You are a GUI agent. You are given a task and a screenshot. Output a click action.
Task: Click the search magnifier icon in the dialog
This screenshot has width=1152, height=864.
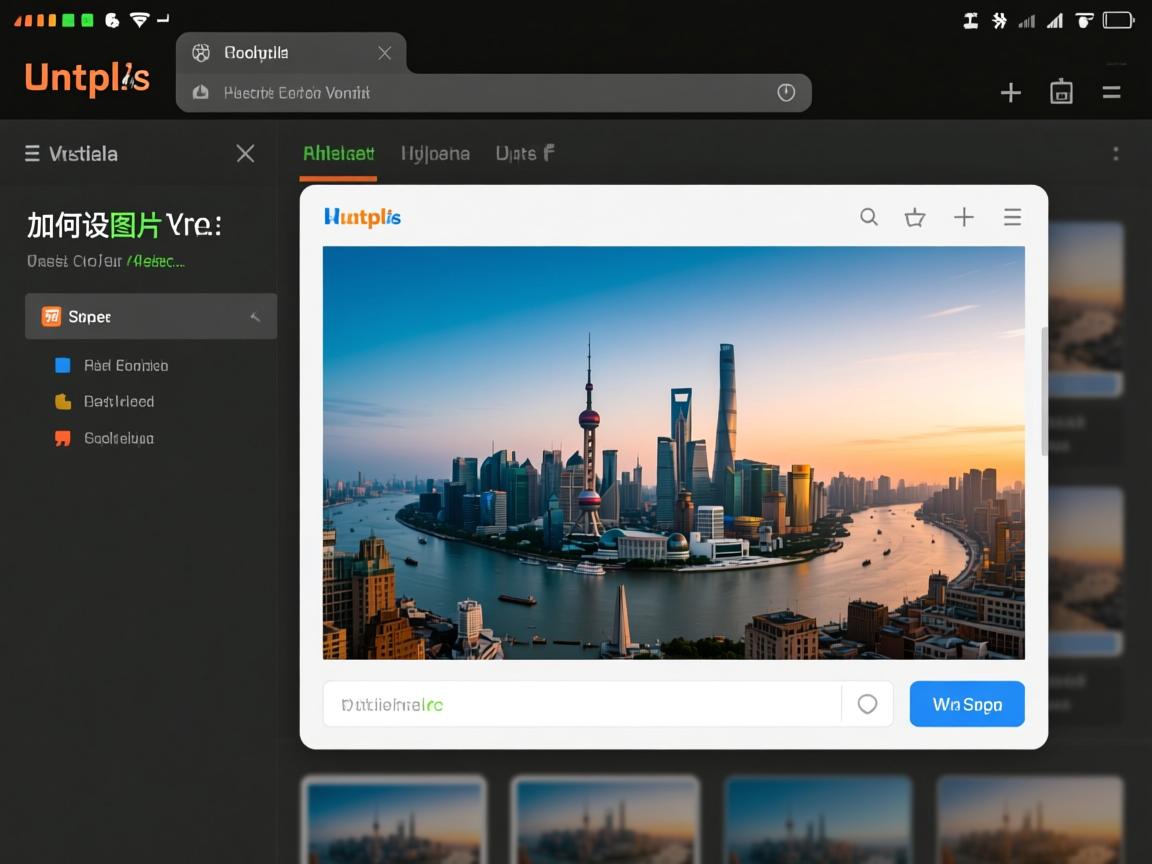[x=869, y=217]
